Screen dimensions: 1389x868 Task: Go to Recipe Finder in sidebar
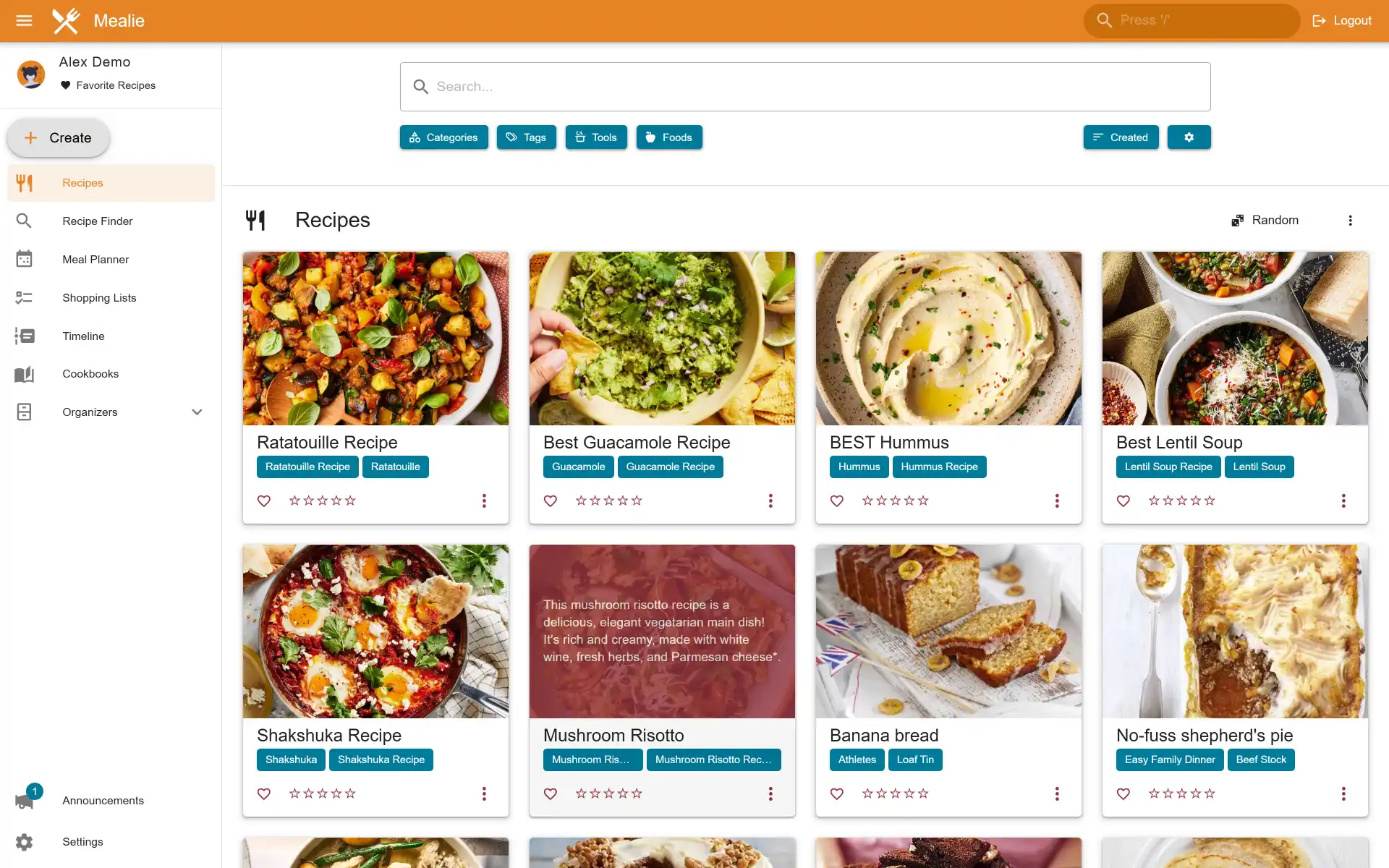111,221
